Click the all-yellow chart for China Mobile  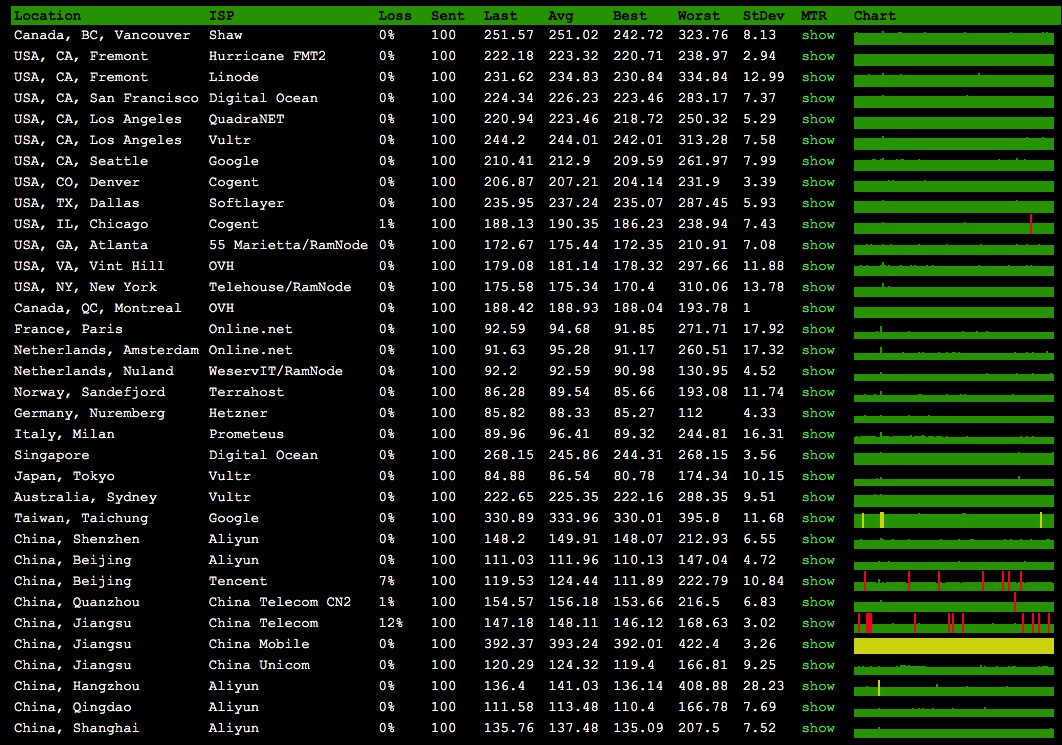point(954,645)
